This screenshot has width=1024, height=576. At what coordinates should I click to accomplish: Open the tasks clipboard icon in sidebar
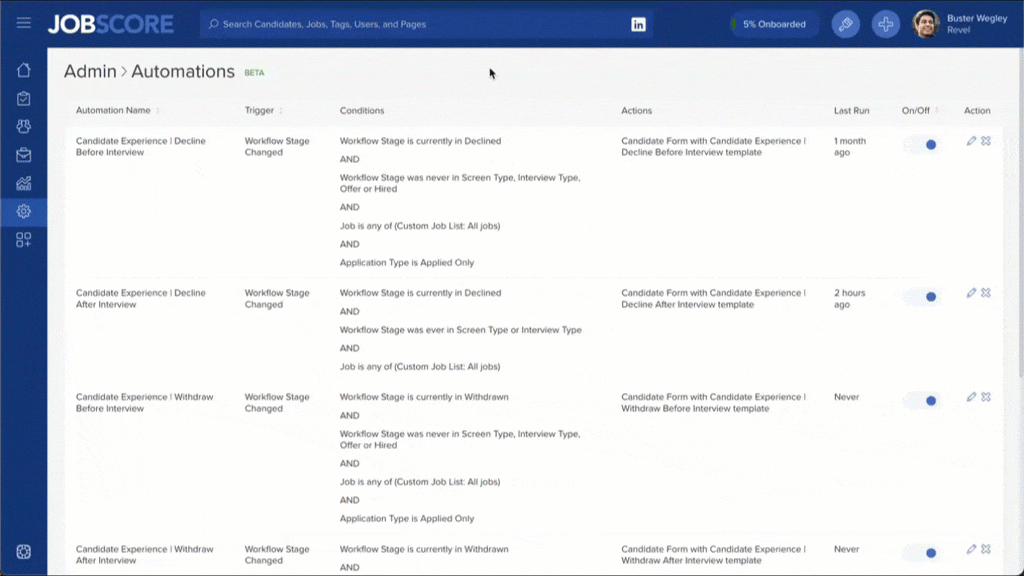point(23,98)
